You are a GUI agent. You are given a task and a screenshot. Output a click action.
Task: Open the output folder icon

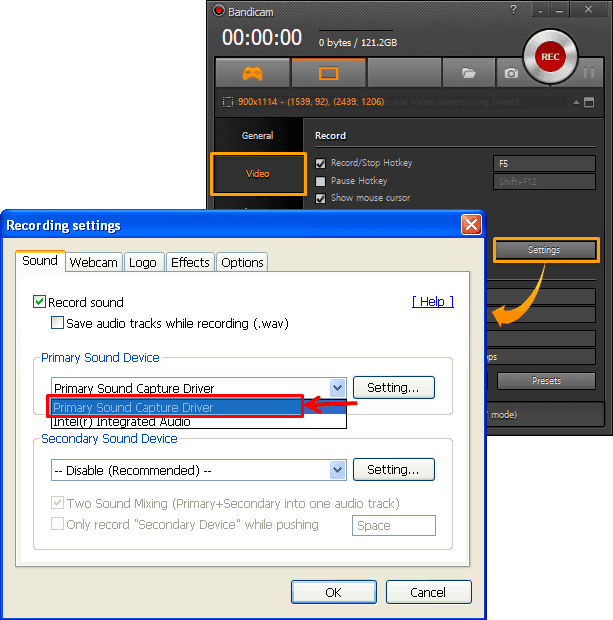[x=468, y=73]
